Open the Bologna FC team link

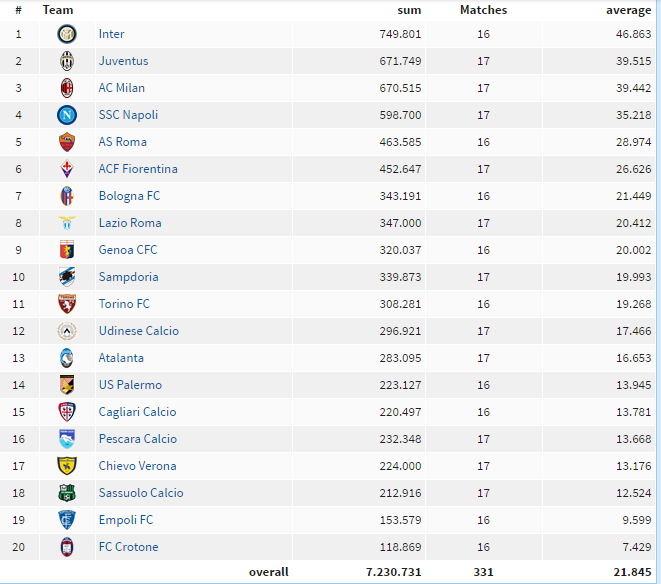(129, 196)
